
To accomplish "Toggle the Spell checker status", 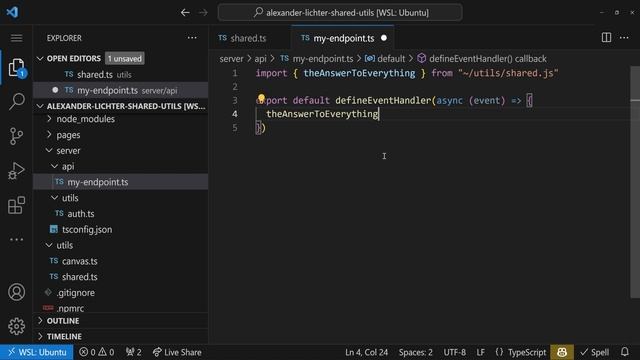I will (x=595, y=352).
